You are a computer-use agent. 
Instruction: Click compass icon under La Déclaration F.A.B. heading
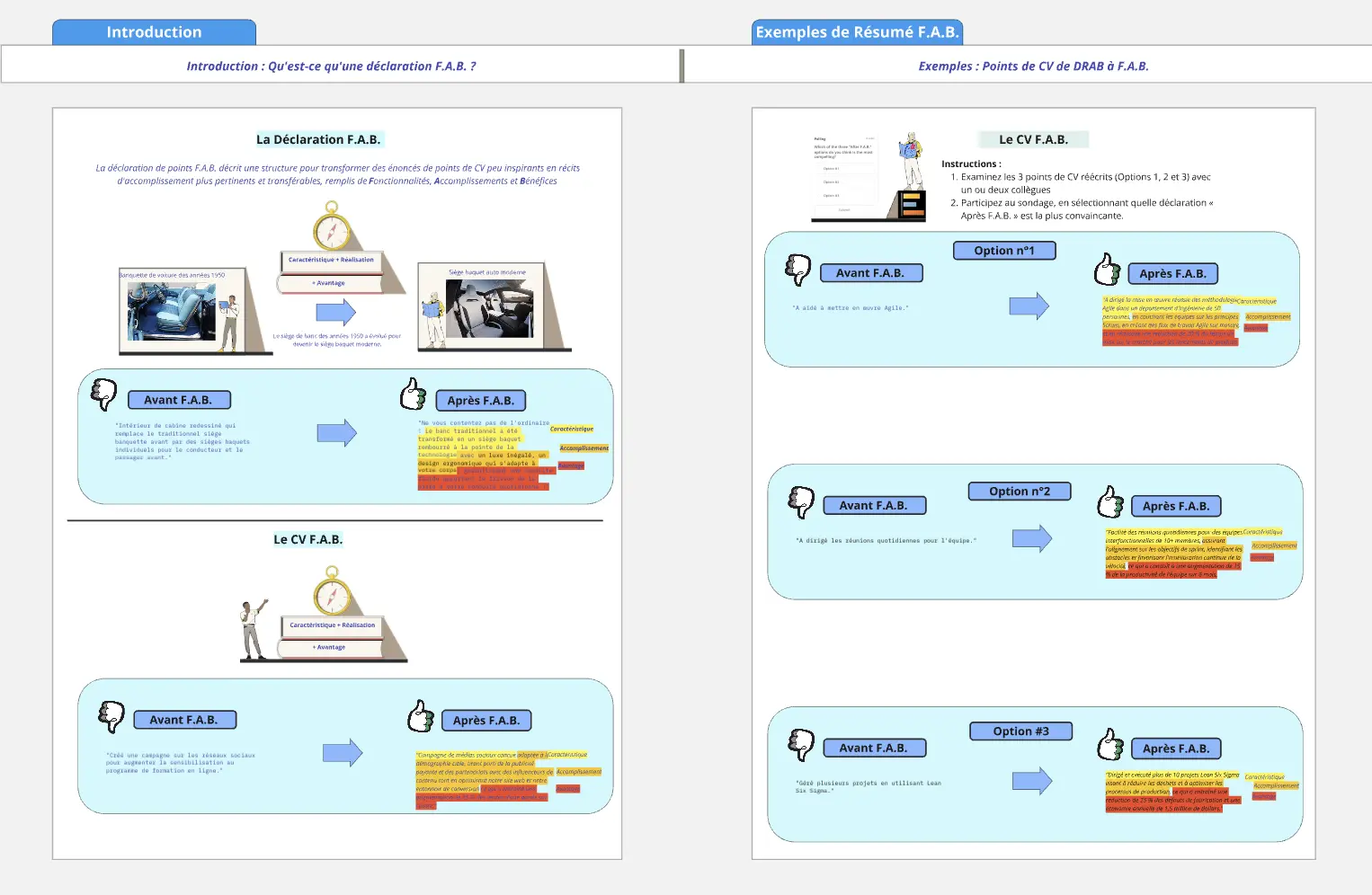pos(332,226)
